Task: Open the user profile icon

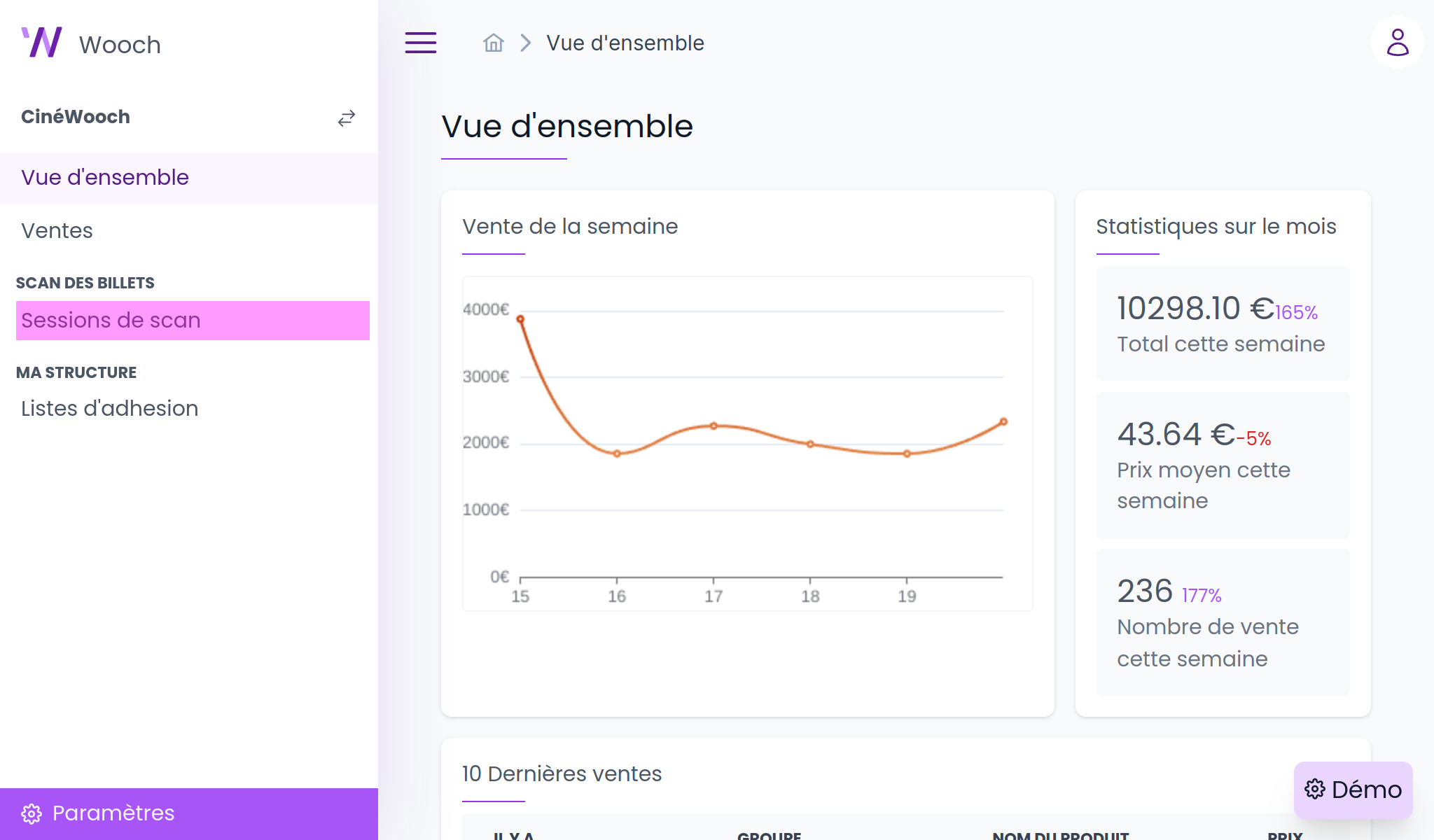Action: coord(1398,43)
